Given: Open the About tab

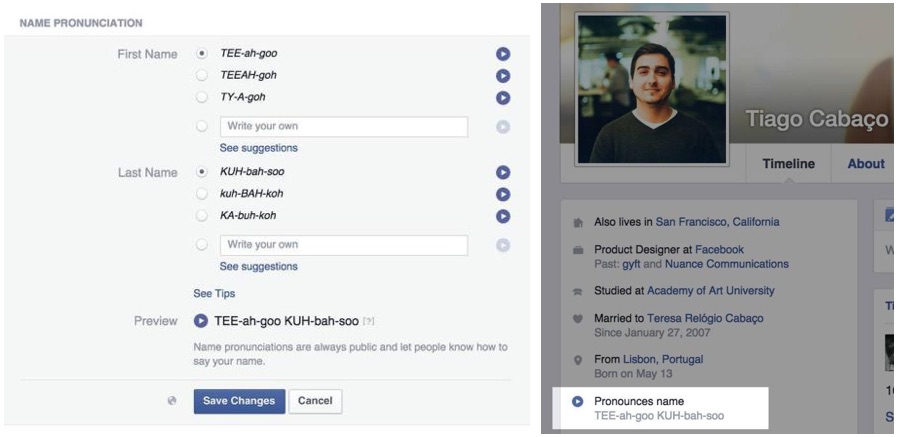Looking at the screenshot, I should click(866, 164).
